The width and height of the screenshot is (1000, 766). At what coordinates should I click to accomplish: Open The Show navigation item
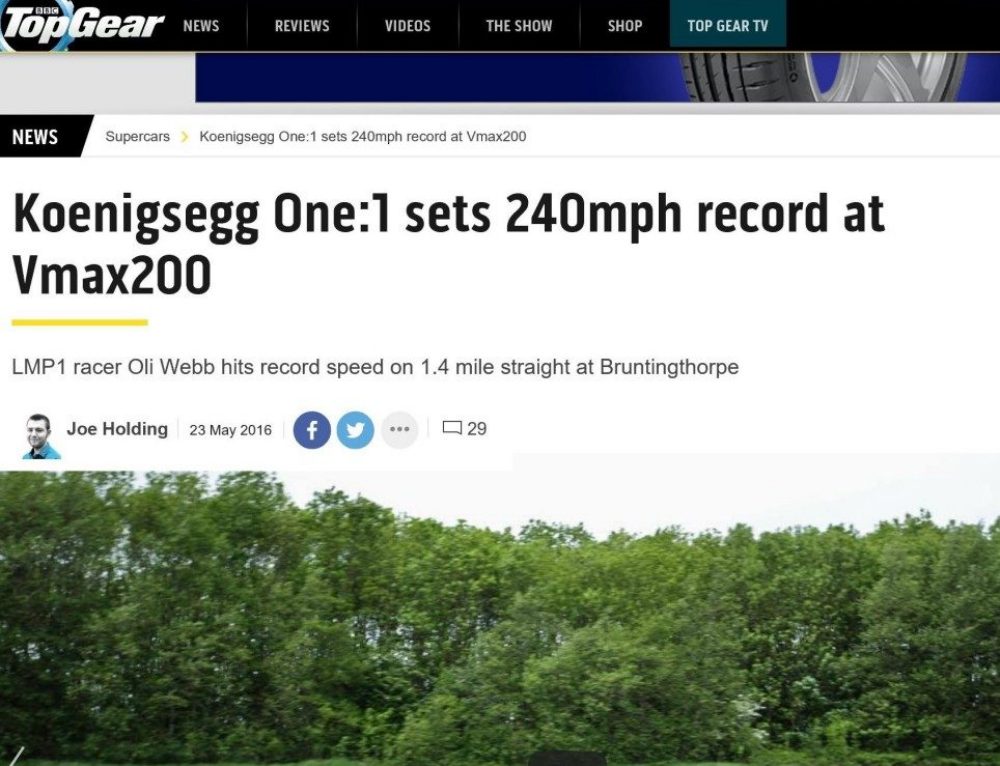tap(519, 26)
